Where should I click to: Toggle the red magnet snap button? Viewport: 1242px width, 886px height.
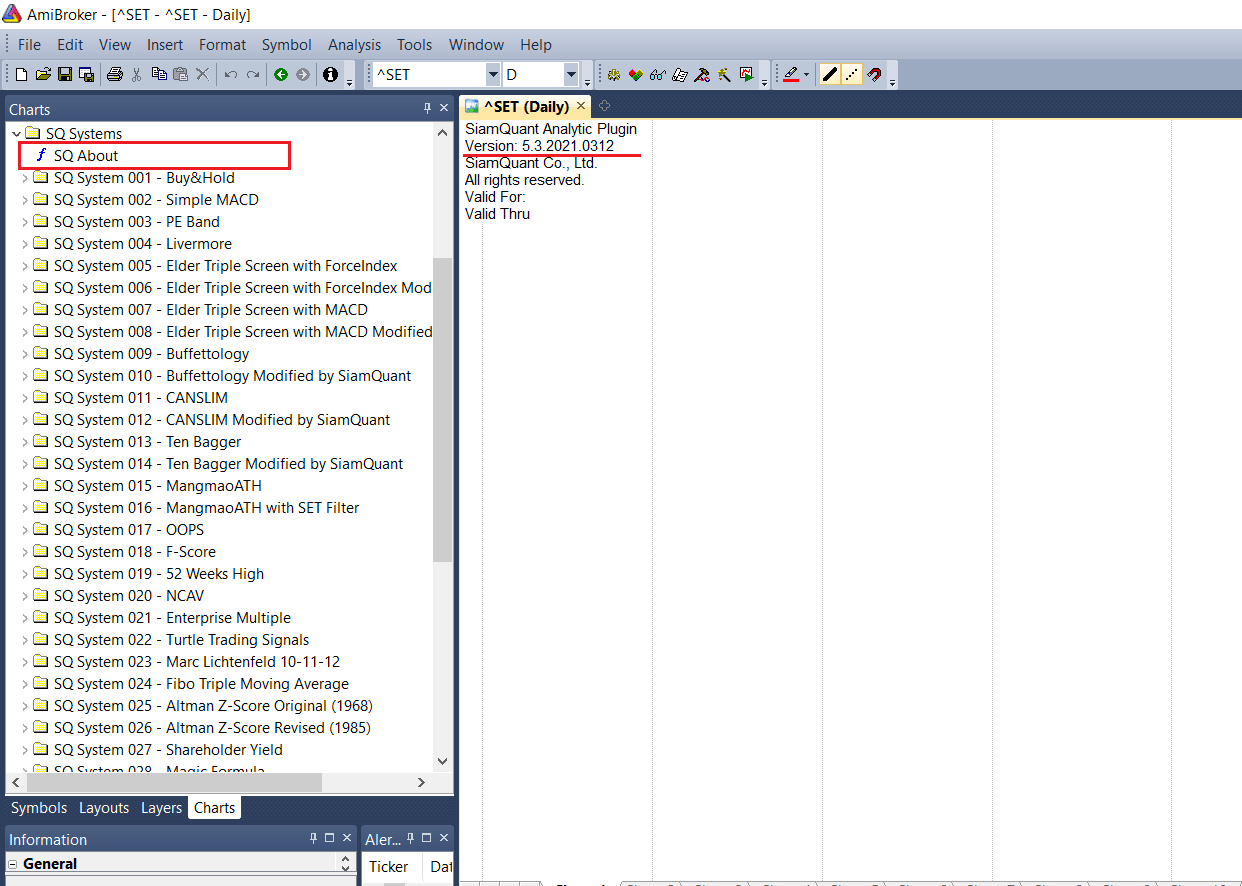tap(874, 75)
